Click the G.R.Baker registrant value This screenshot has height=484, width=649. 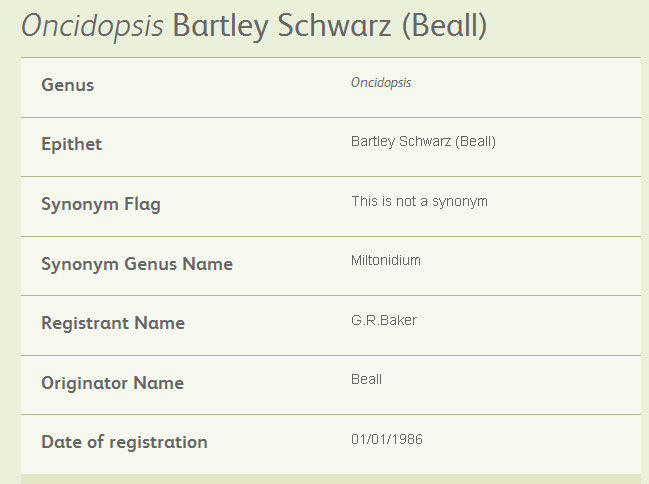(384, 320)
